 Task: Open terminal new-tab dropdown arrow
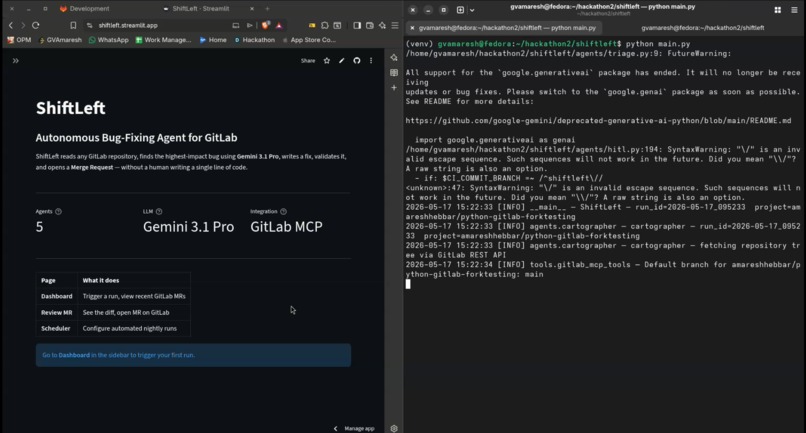pyautogui.click(x=472, y=10)
